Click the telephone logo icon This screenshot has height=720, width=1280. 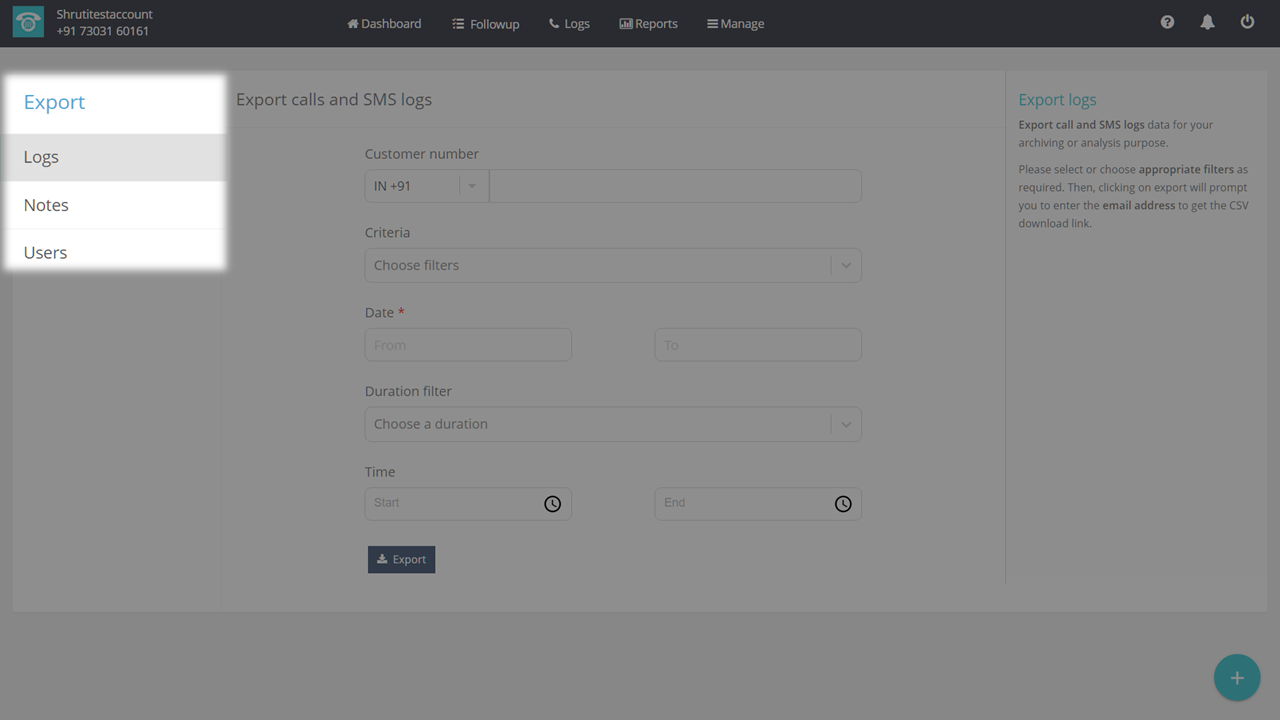(28, 23)
